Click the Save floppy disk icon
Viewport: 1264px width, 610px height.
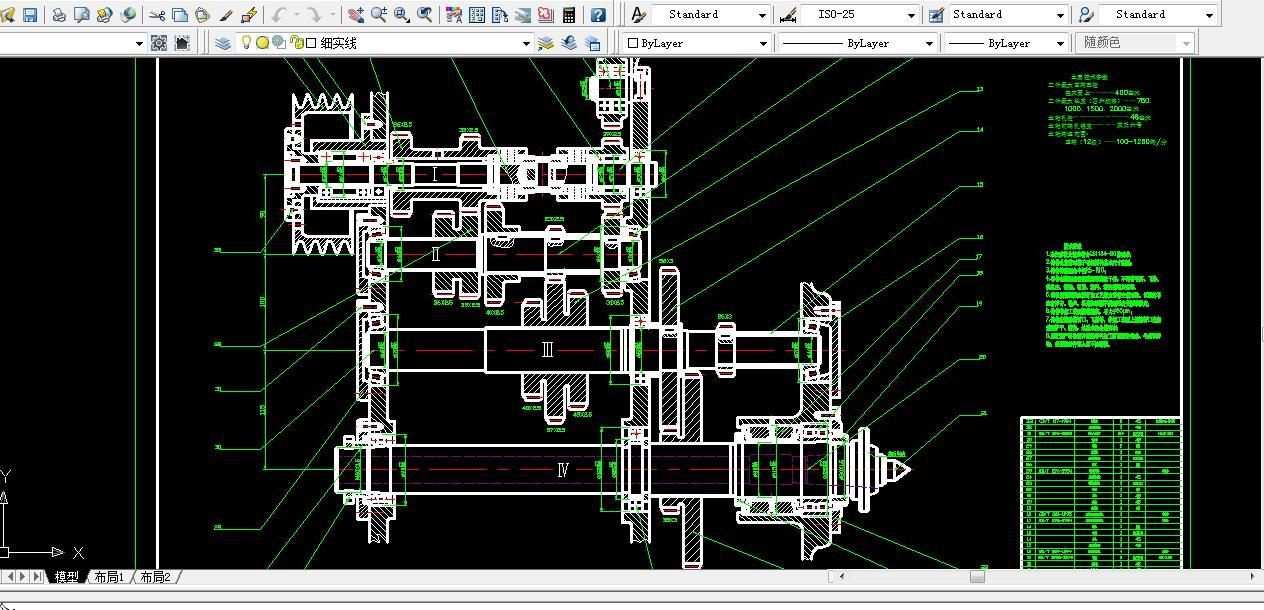point(30,15)
